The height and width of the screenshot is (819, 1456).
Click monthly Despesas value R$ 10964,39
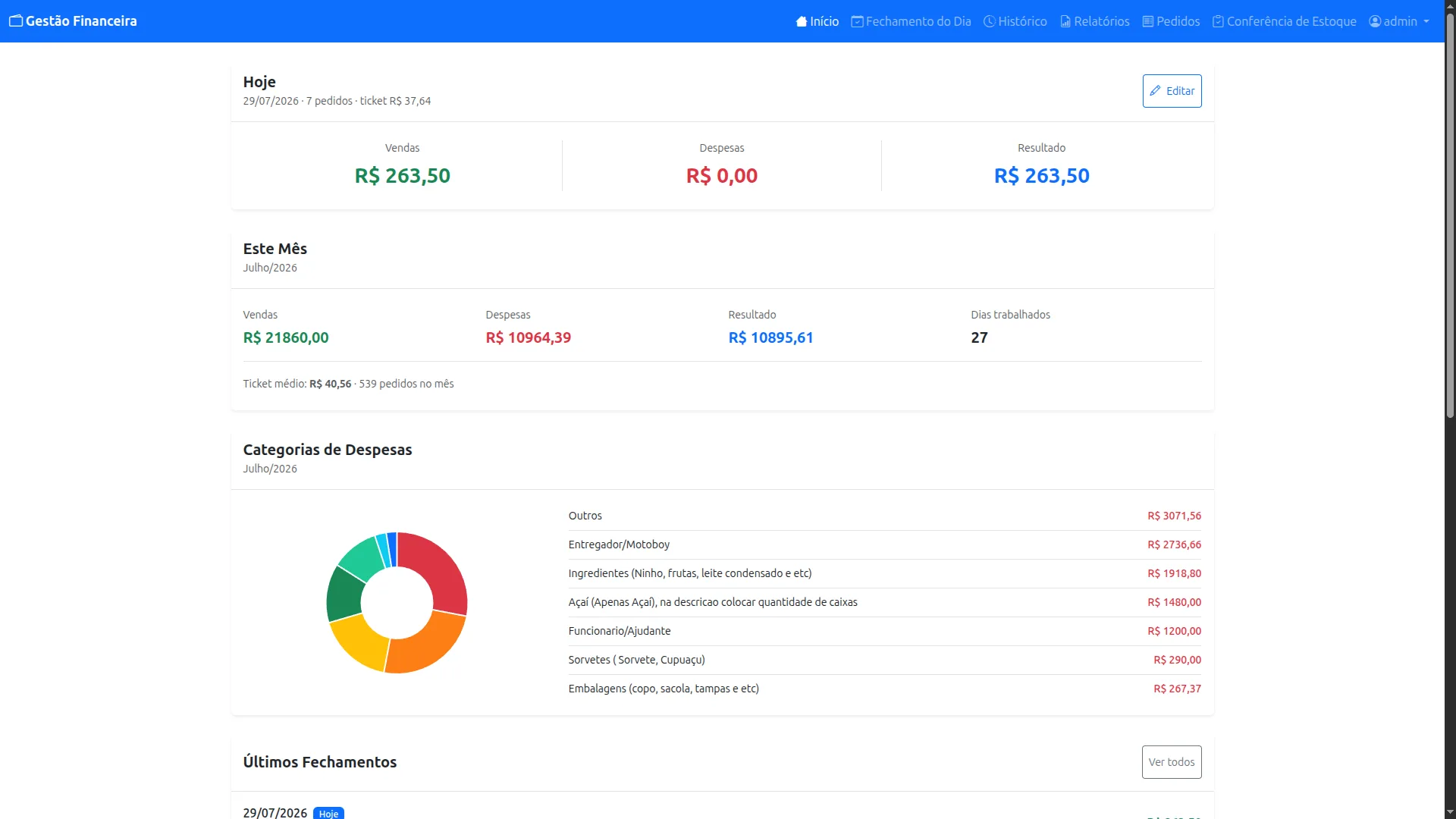(x=528, y=337)
